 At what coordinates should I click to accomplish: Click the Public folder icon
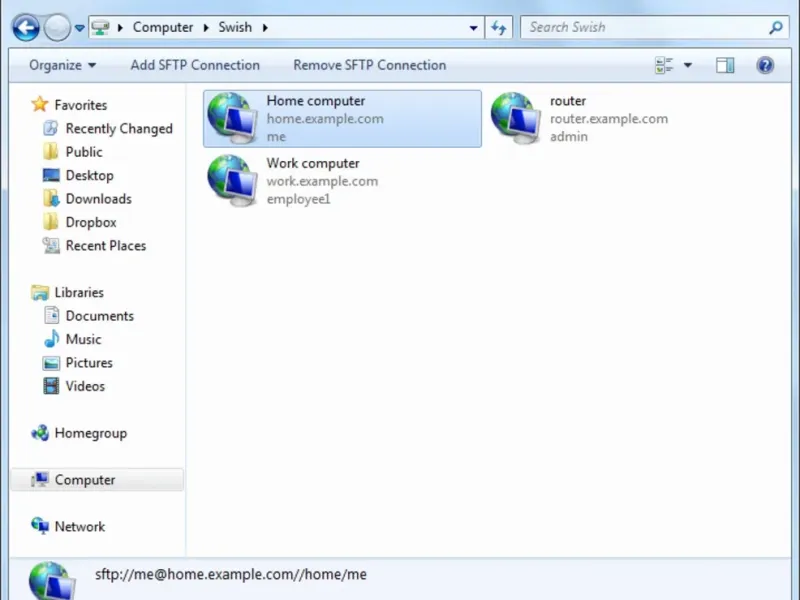click(x=51, y=152)
